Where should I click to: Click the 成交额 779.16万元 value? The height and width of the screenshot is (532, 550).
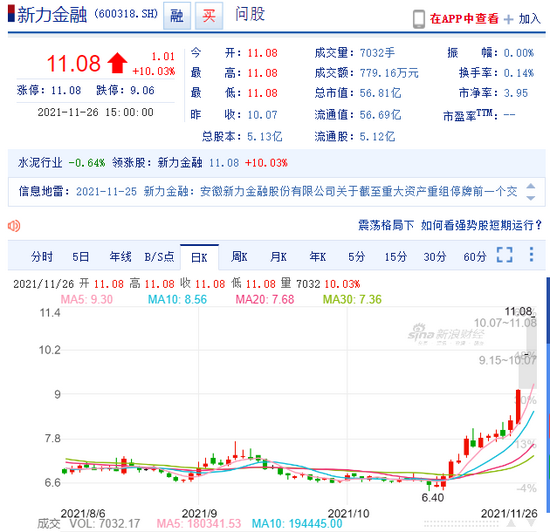point(389,73)
